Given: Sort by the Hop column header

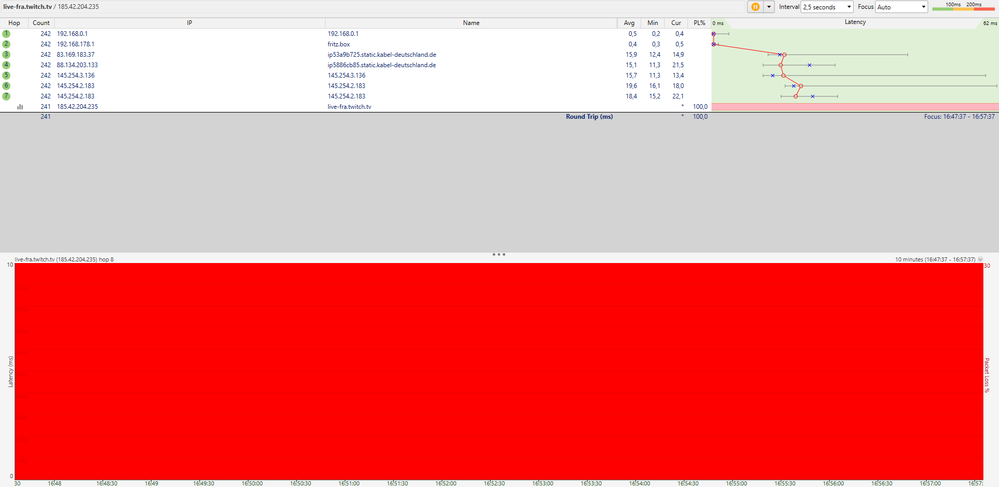Looking at the screenshot, I should pyautogui.click(x=14, y=23).
